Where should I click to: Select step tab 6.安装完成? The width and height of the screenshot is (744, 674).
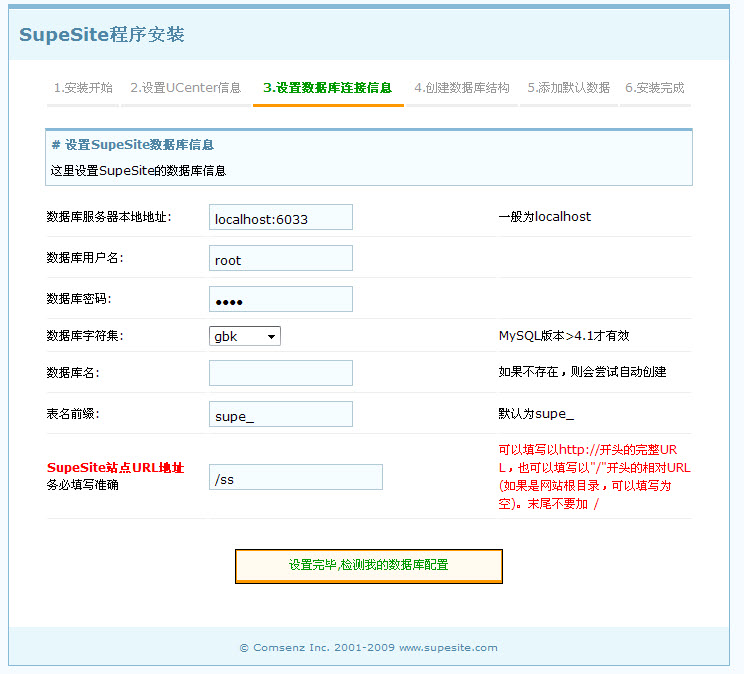[x=655, y=88]
